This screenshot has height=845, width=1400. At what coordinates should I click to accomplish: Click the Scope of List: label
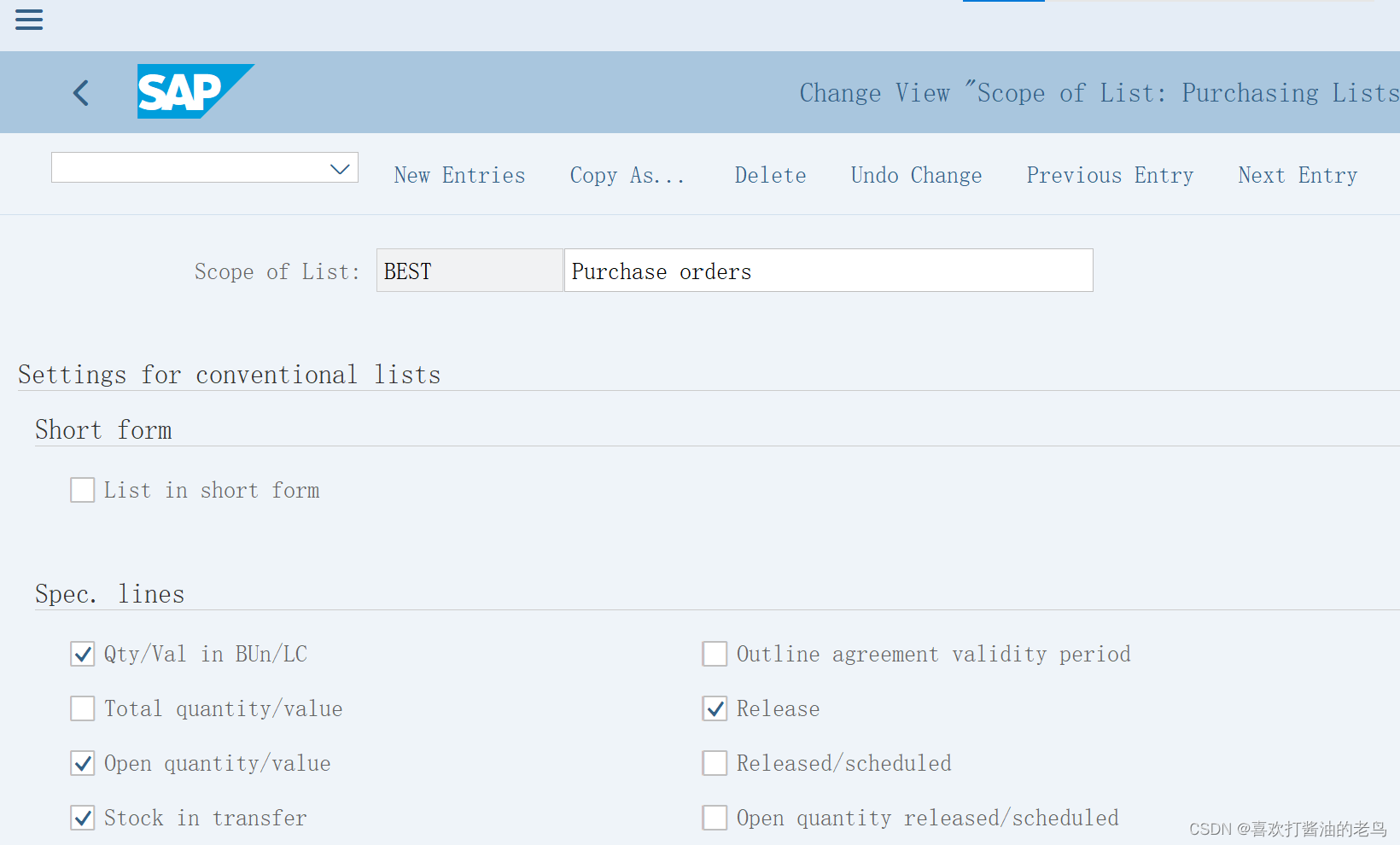point(277,271)
